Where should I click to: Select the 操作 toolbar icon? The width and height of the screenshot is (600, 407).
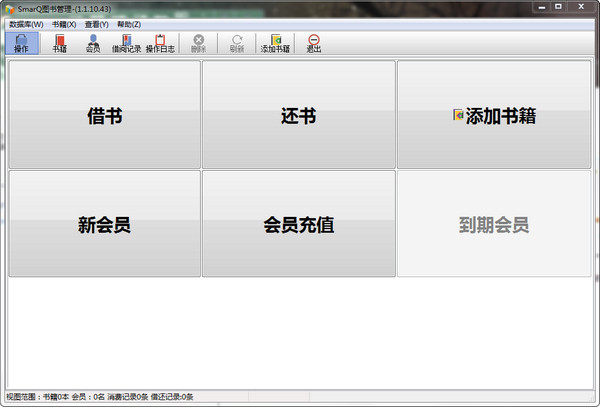point(22,43)
